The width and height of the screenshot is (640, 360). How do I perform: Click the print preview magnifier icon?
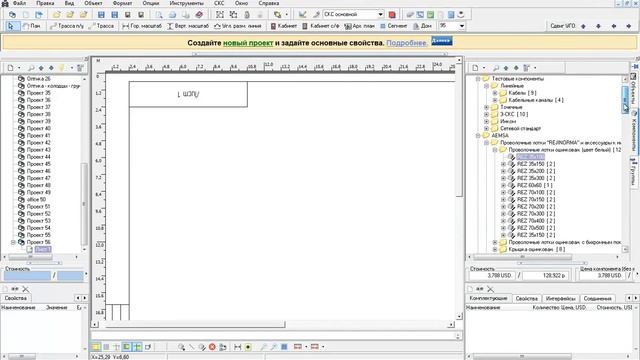(159, 15)
